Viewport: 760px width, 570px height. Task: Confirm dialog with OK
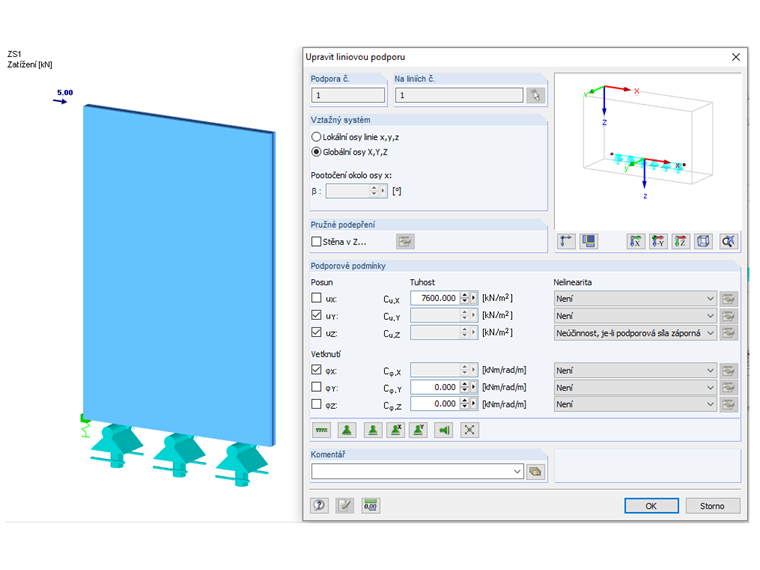click(651, 506)
